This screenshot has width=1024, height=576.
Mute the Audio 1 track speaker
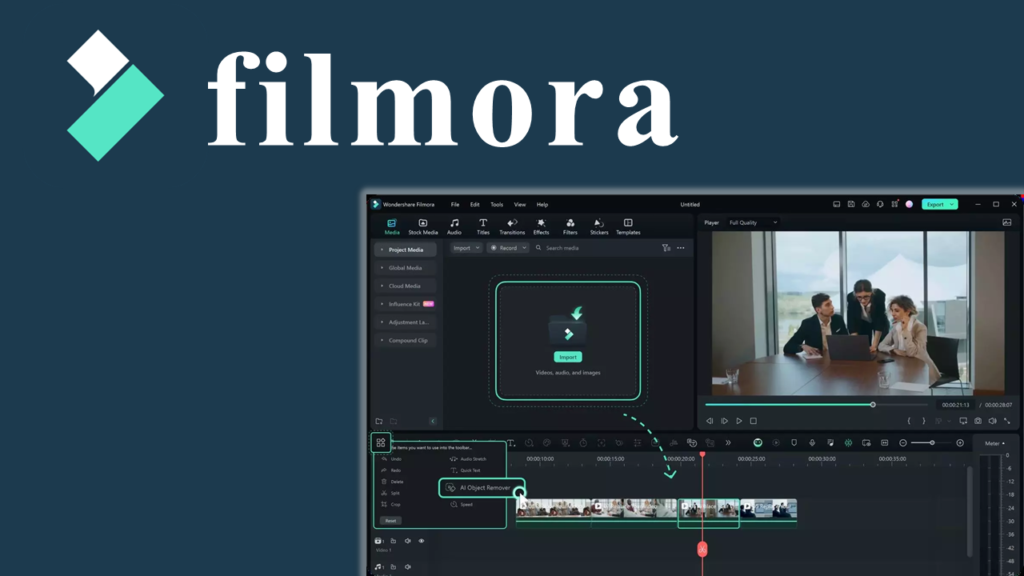point(408,567)
